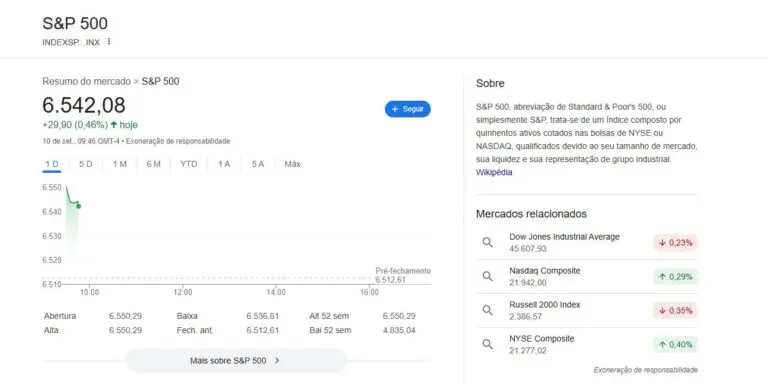
Task: Click the search icon beside NYSE Composite
Action: [487, 344]
